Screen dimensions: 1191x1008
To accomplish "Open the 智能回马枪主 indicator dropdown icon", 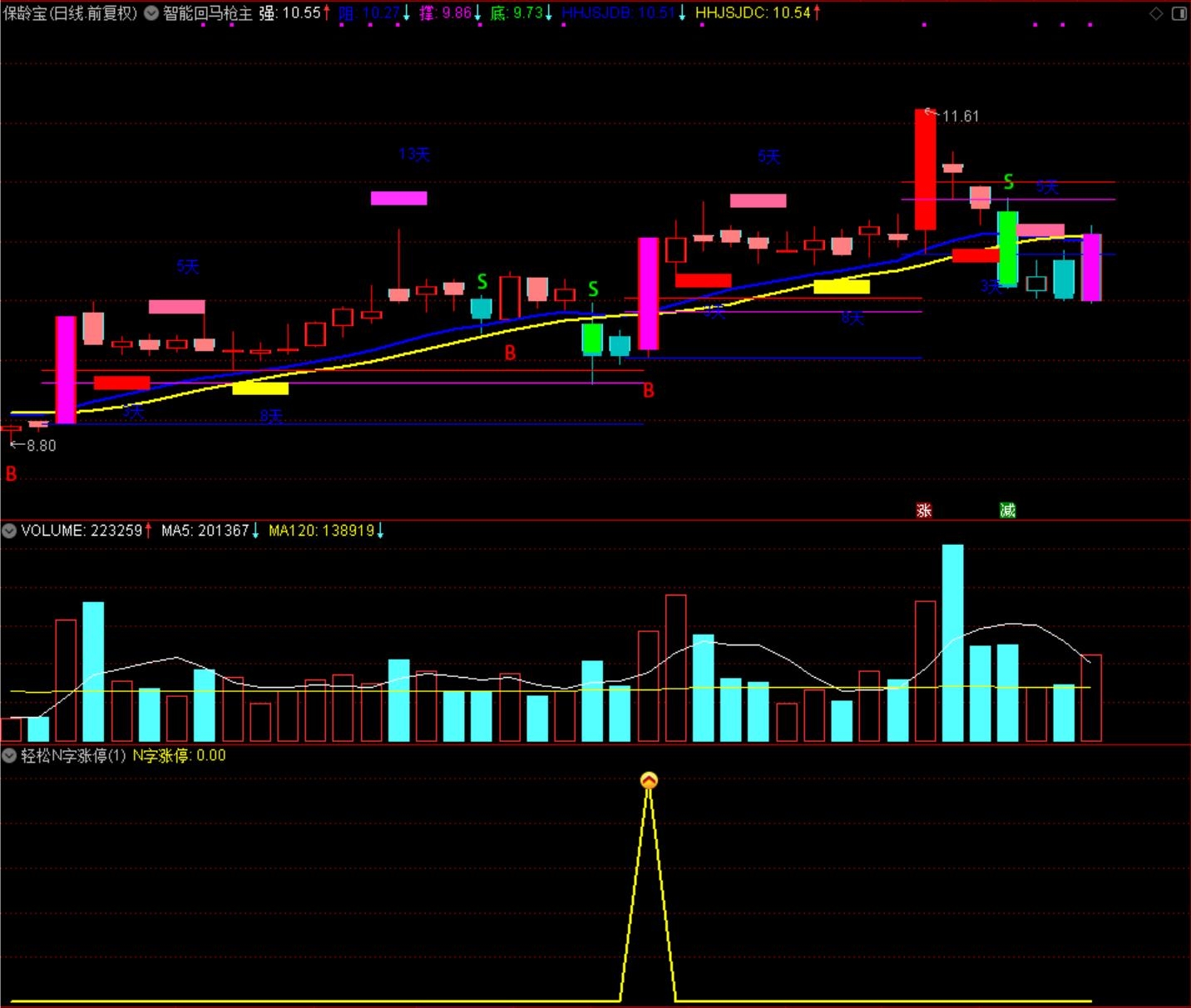I will click(x=151, y=12).
